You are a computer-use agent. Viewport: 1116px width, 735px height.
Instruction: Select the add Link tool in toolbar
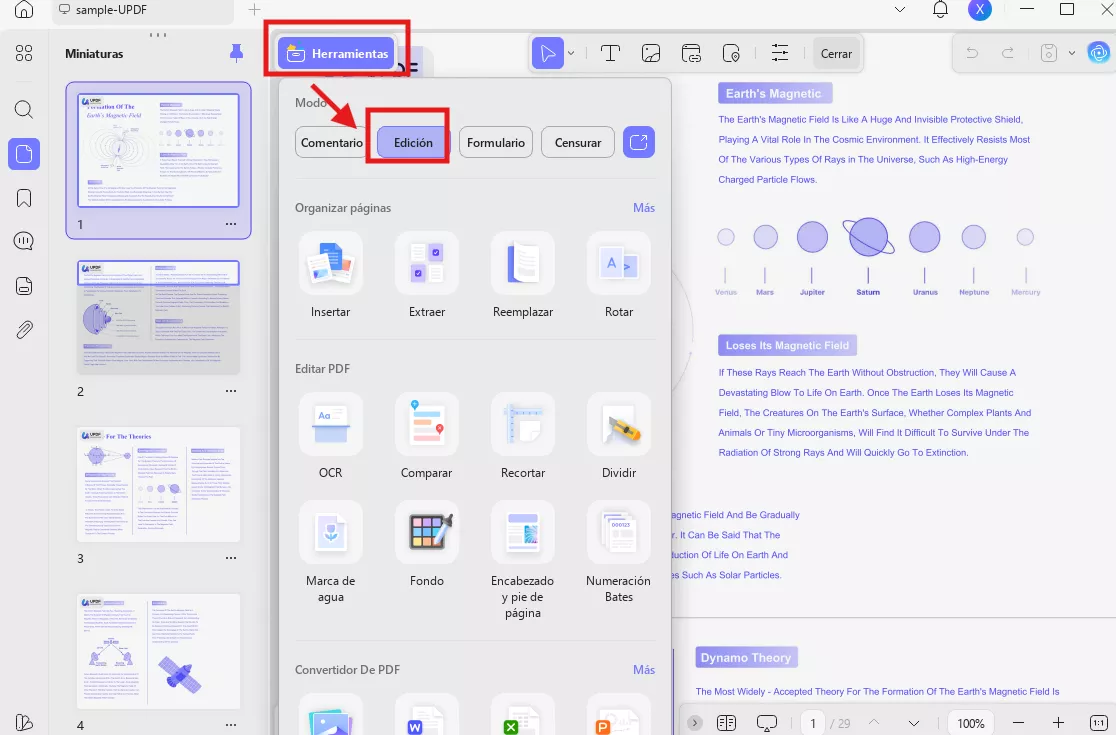click(691, 53)
